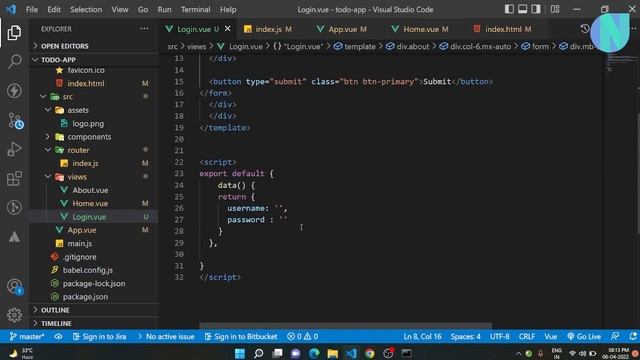Click the master branch indicator
Image resolution: width=640 pixels, height=360 pixels.
click(x=27, y=336)
